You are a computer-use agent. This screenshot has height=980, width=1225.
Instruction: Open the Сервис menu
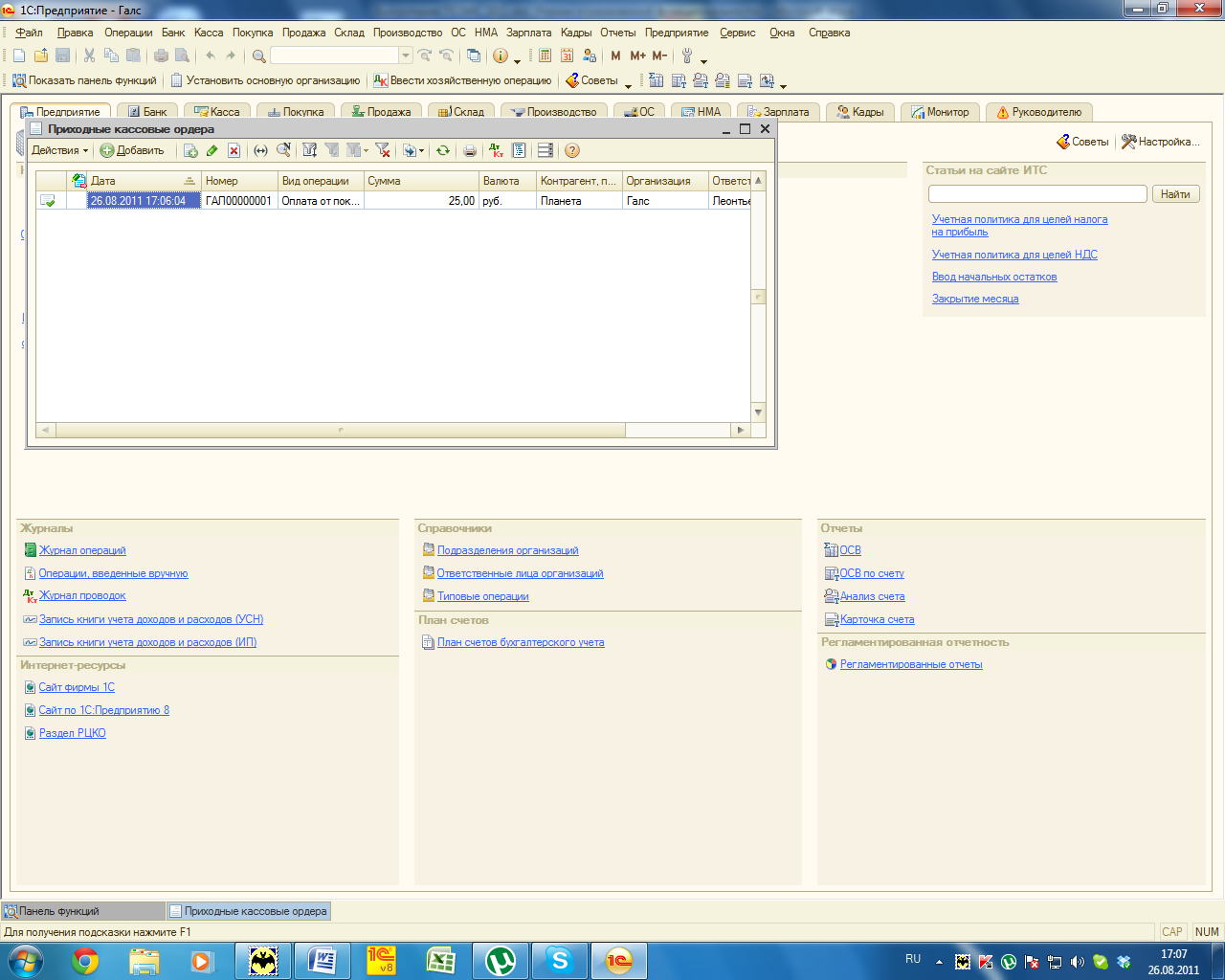(x=737, y=33)
